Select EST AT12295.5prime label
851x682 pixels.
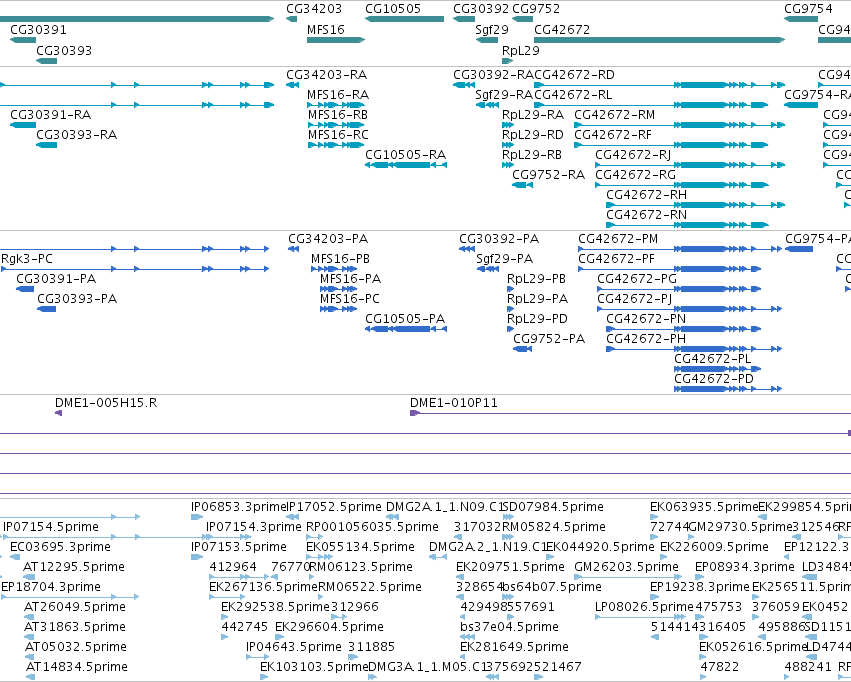coord(74,568)
